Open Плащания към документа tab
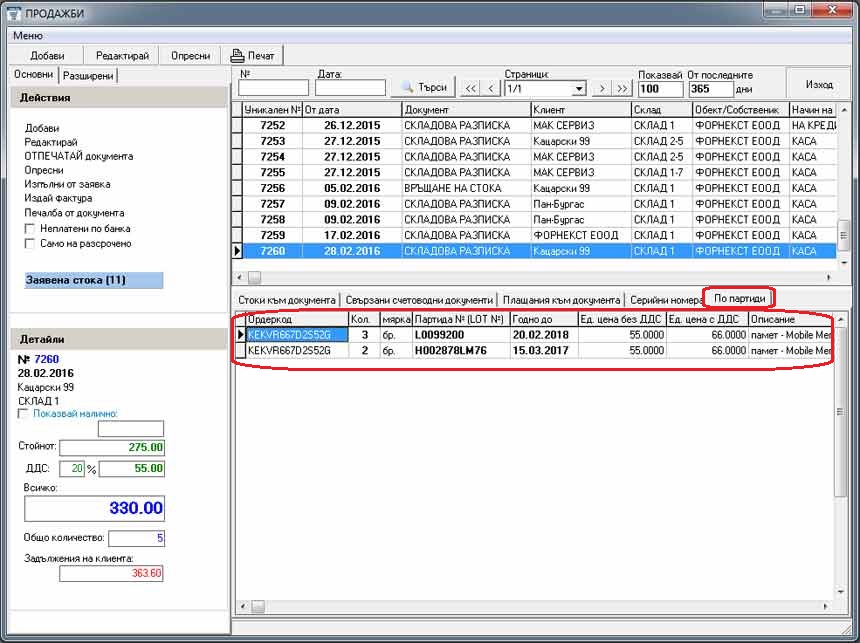Screen dimensions: 860x643 (x=561, y=300)
